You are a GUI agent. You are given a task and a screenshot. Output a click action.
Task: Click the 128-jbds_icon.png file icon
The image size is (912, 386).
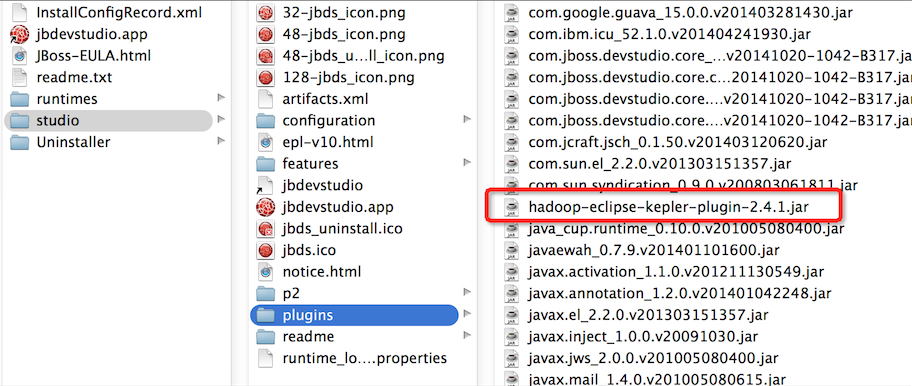(x=266, y=77)
